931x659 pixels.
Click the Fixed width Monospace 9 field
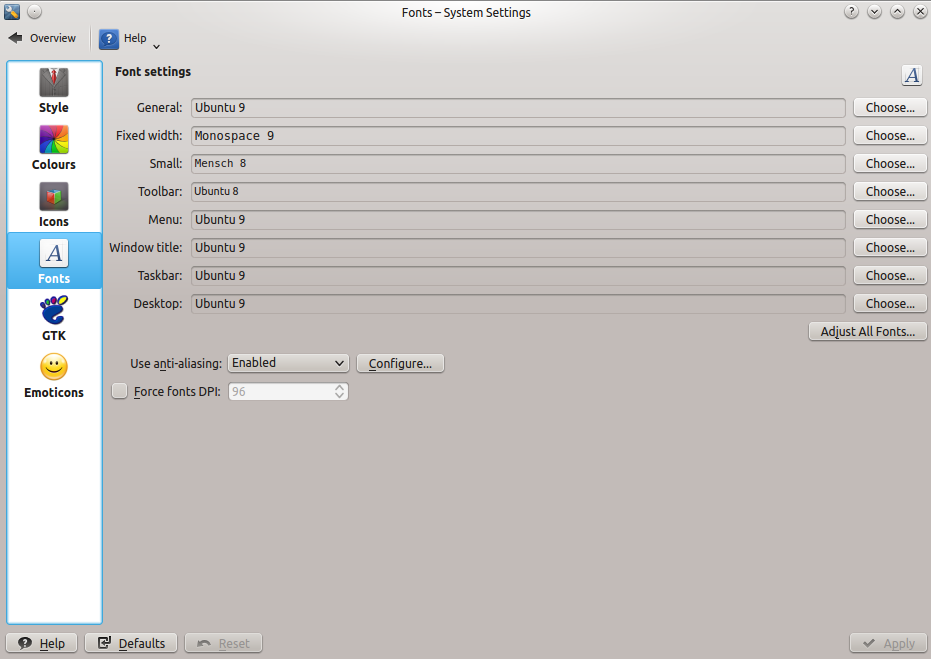point(518,135)
